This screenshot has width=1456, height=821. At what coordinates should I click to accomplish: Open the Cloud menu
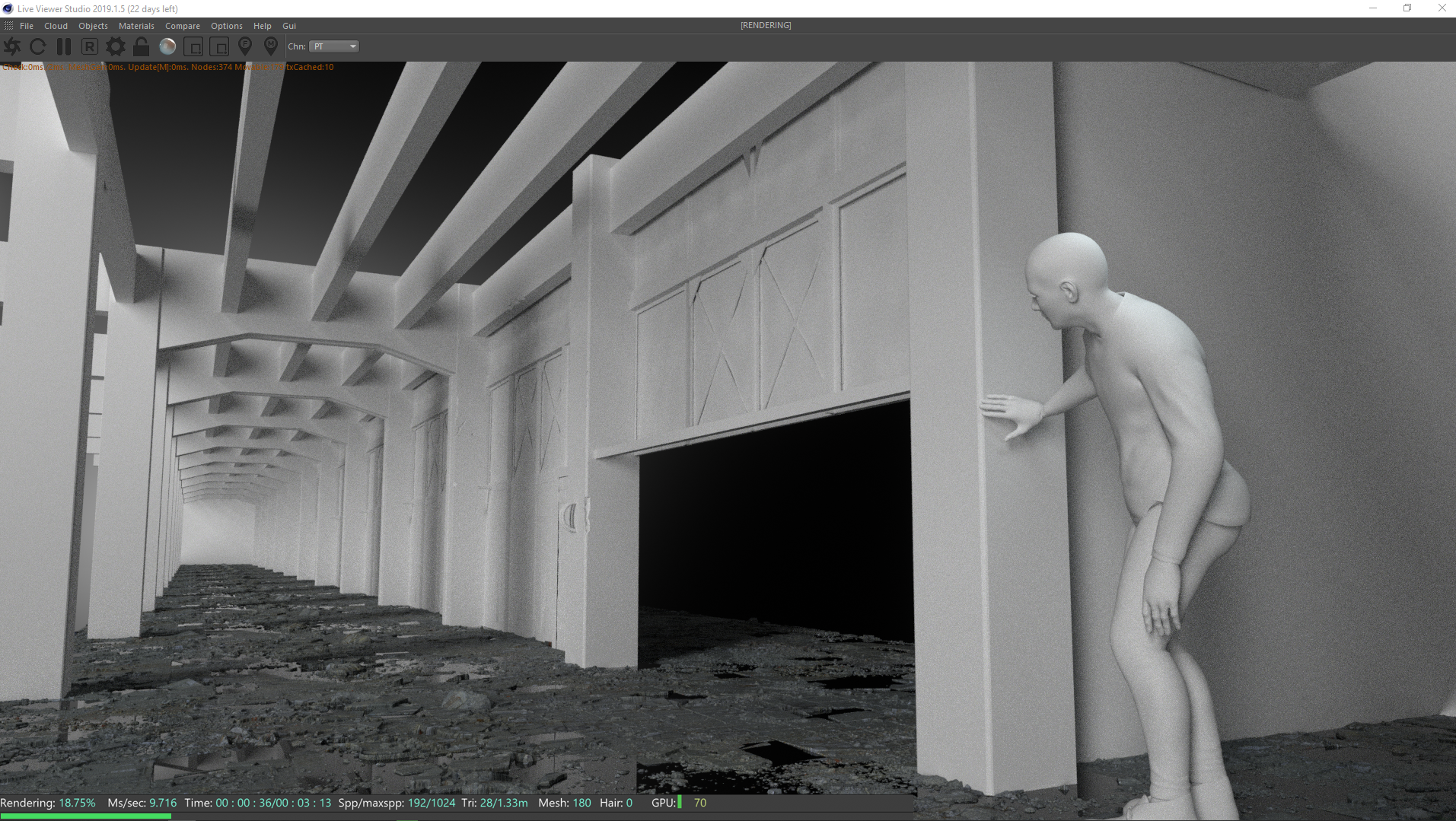point(56,26)
